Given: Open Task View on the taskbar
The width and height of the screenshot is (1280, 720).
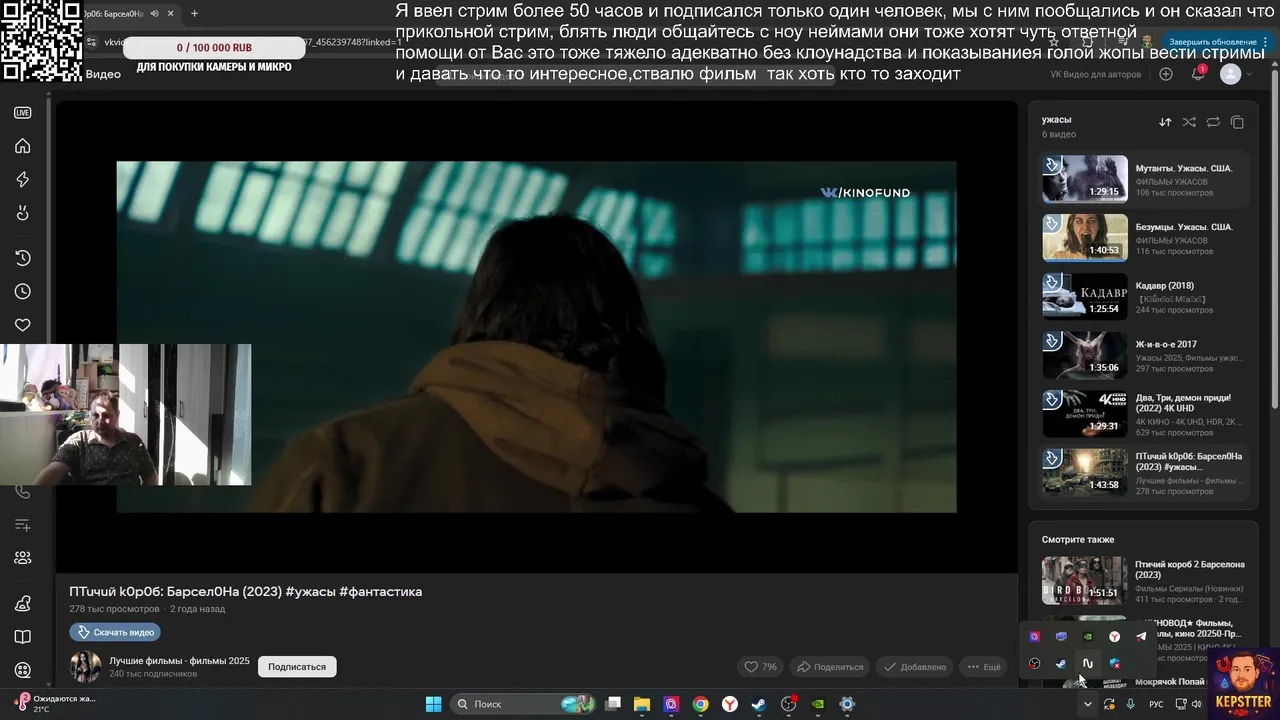Looking at the screenshot, I should coord(613,704).
